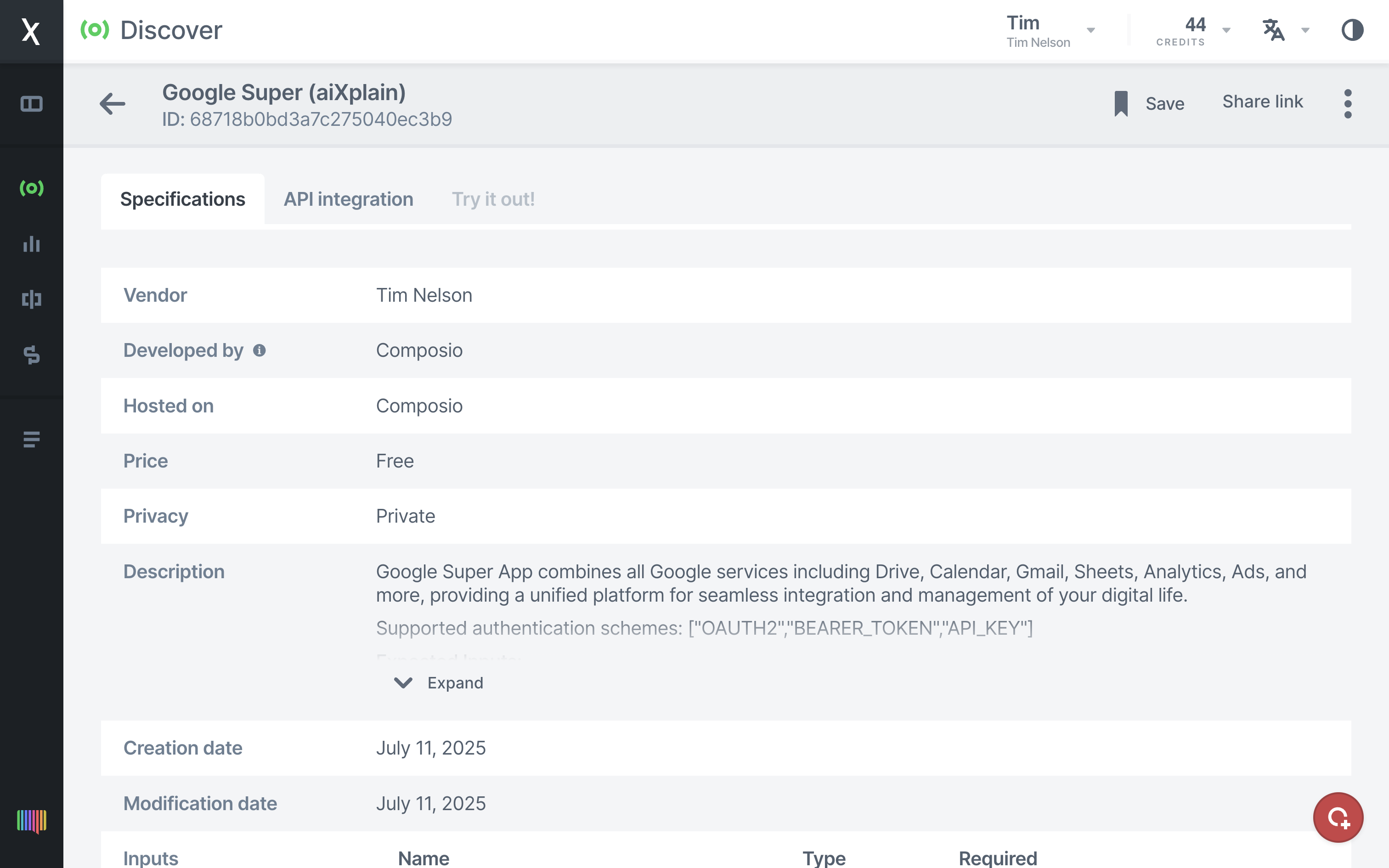1389x868 pixels.
Task: Switch to the Try it out! tab
Action: (x=493, y=199)
